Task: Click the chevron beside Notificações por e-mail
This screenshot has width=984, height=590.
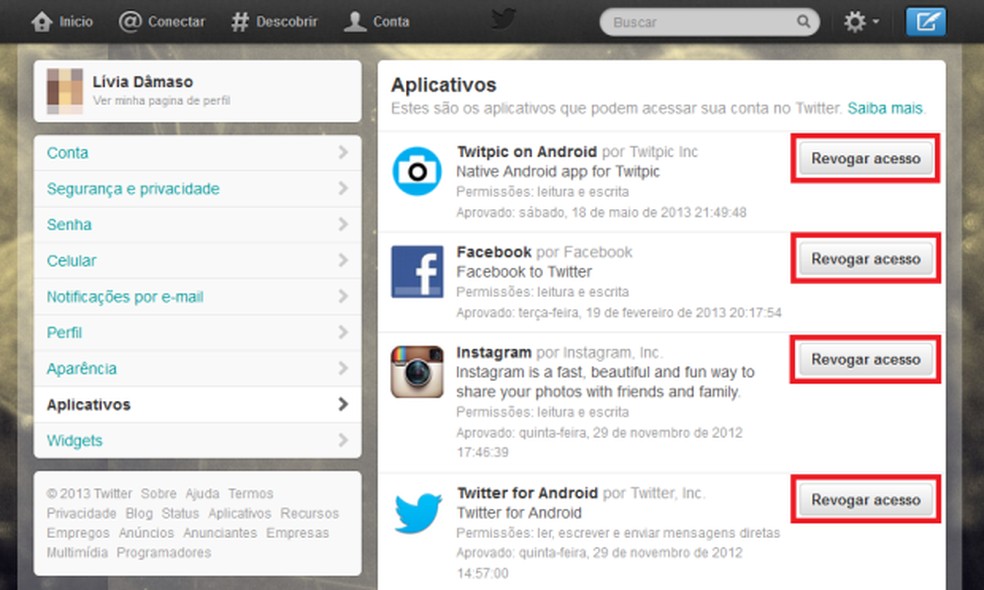Action: coord(343,296)
